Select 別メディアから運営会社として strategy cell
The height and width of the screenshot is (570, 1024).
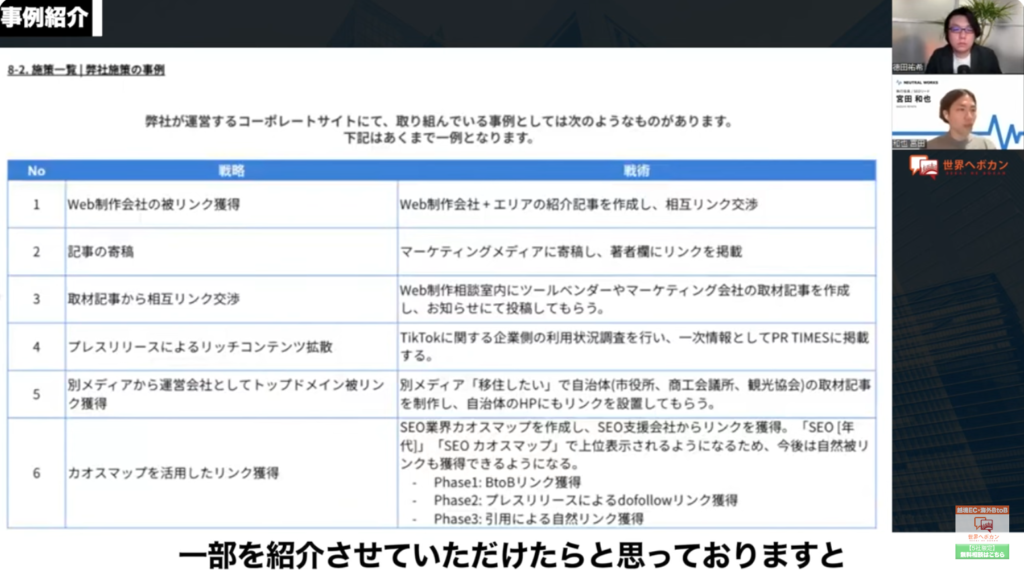coord(231,394)
